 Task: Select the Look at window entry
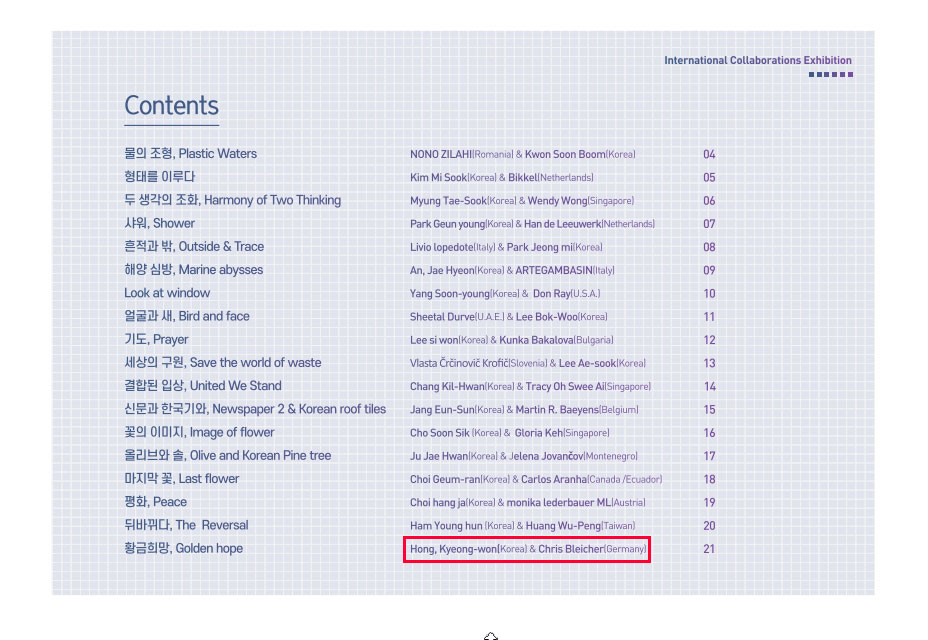167,293
